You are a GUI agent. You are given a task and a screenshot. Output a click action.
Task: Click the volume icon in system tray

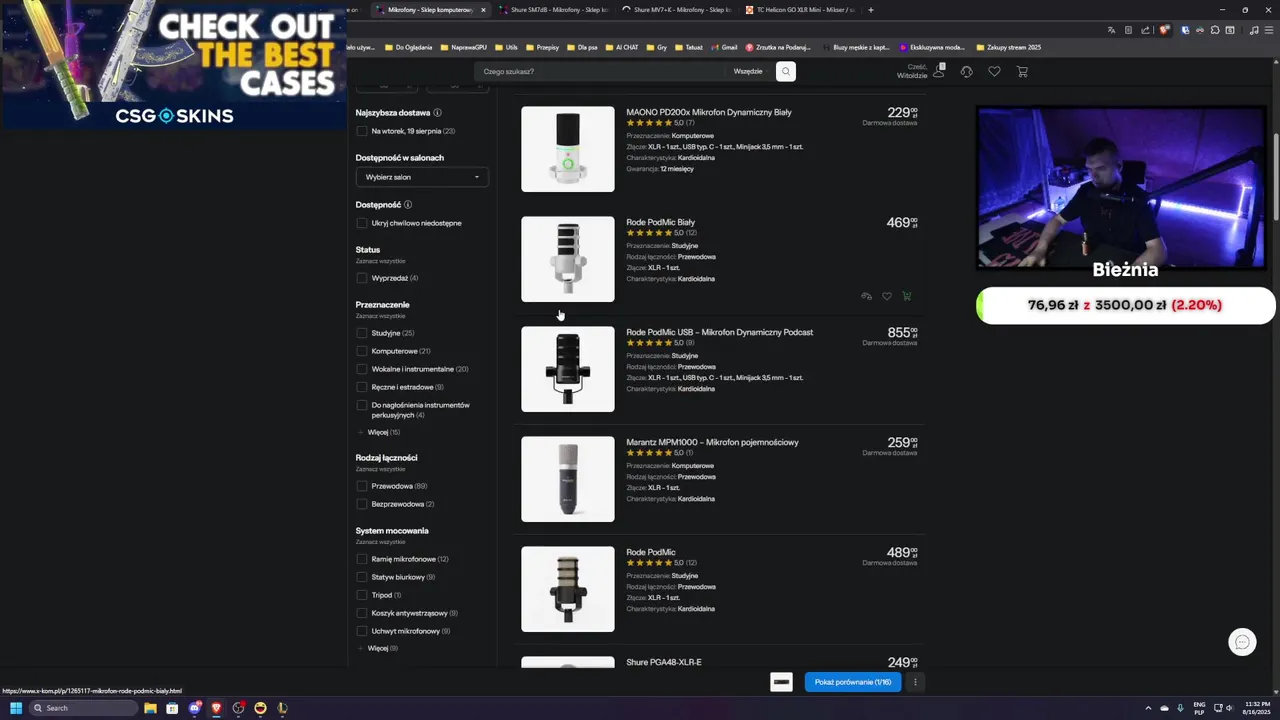pyautogui.click(x=1229, y=708)
